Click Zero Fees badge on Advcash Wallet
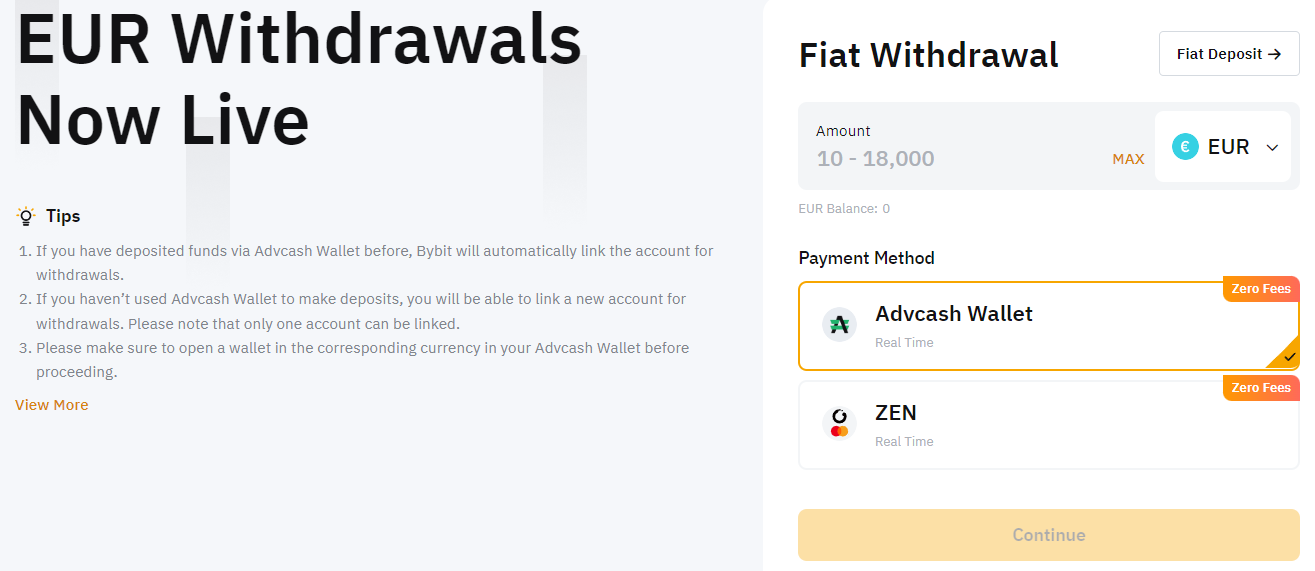Image resolution: width=1315 pixels, height=571 pixels. [1261, 288]
